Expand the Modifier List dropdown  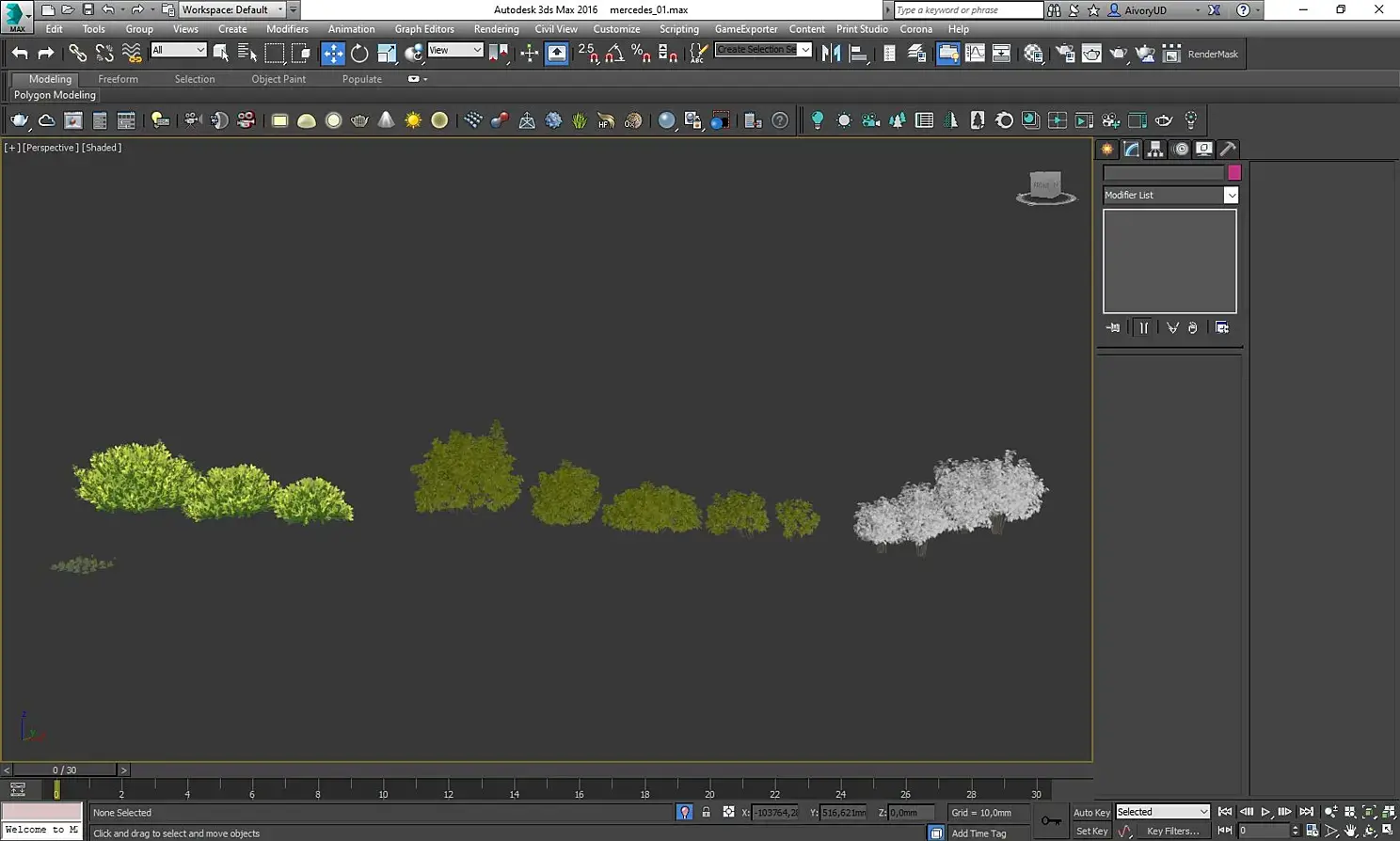click(x=1231, y=195)
